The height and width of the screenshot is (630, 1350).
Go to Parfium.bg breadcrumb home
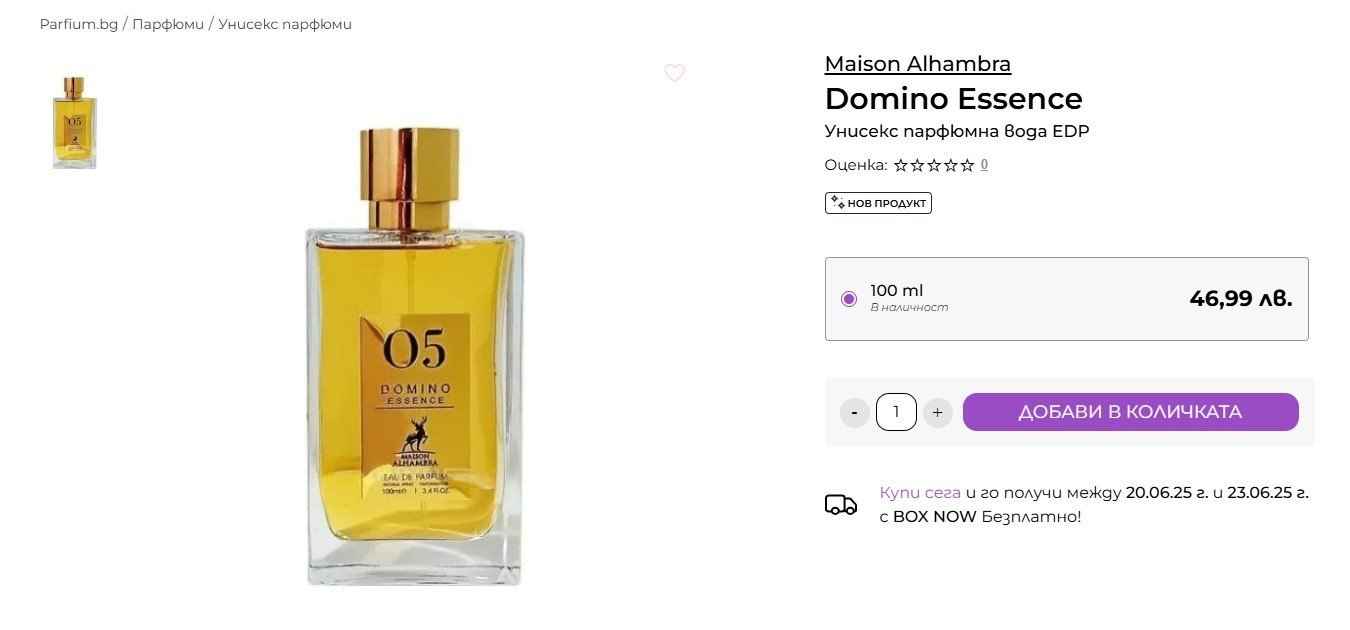coord(79,24)
